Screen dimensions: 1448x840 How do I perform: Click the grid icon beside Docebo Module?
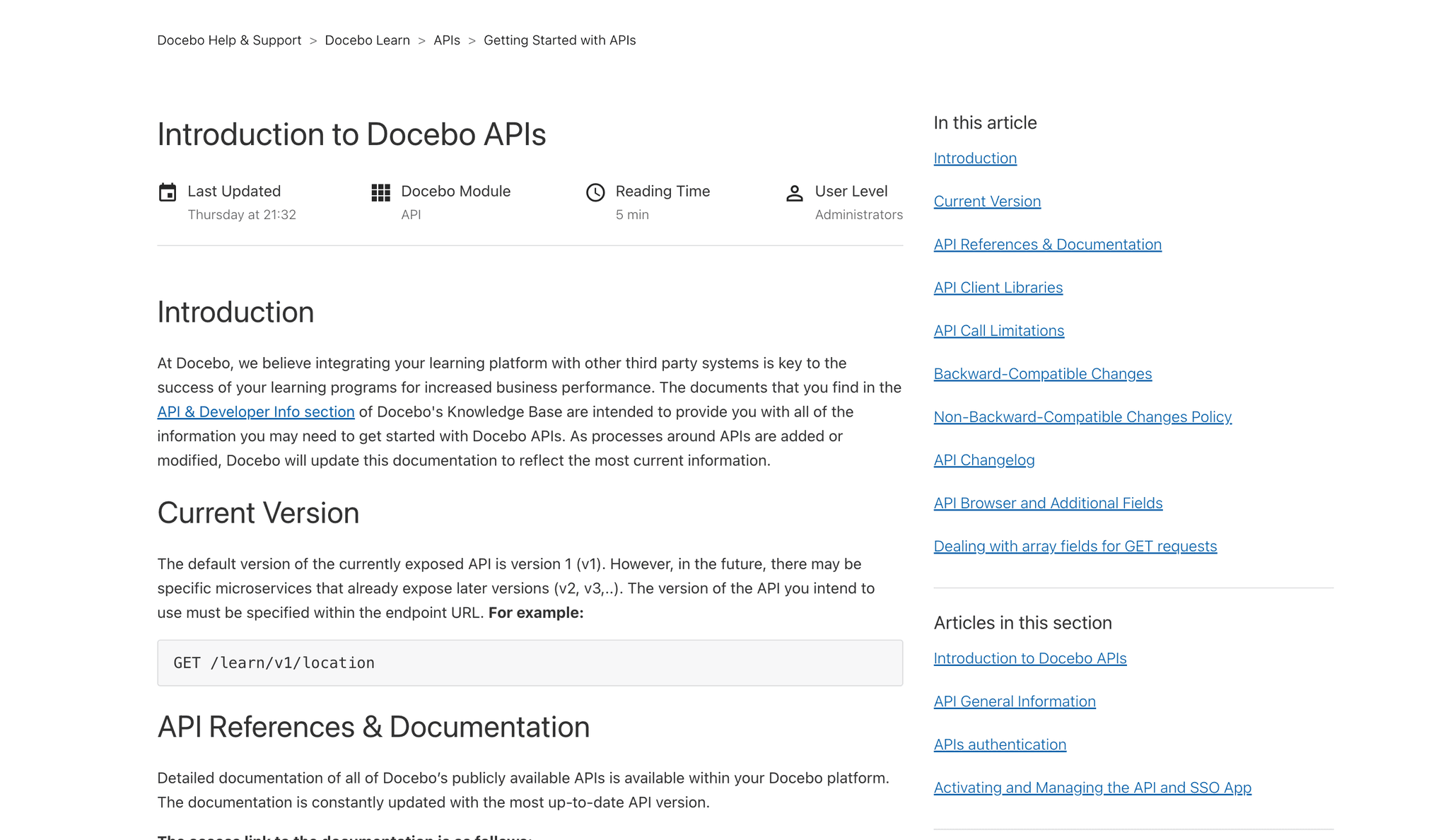380,192
